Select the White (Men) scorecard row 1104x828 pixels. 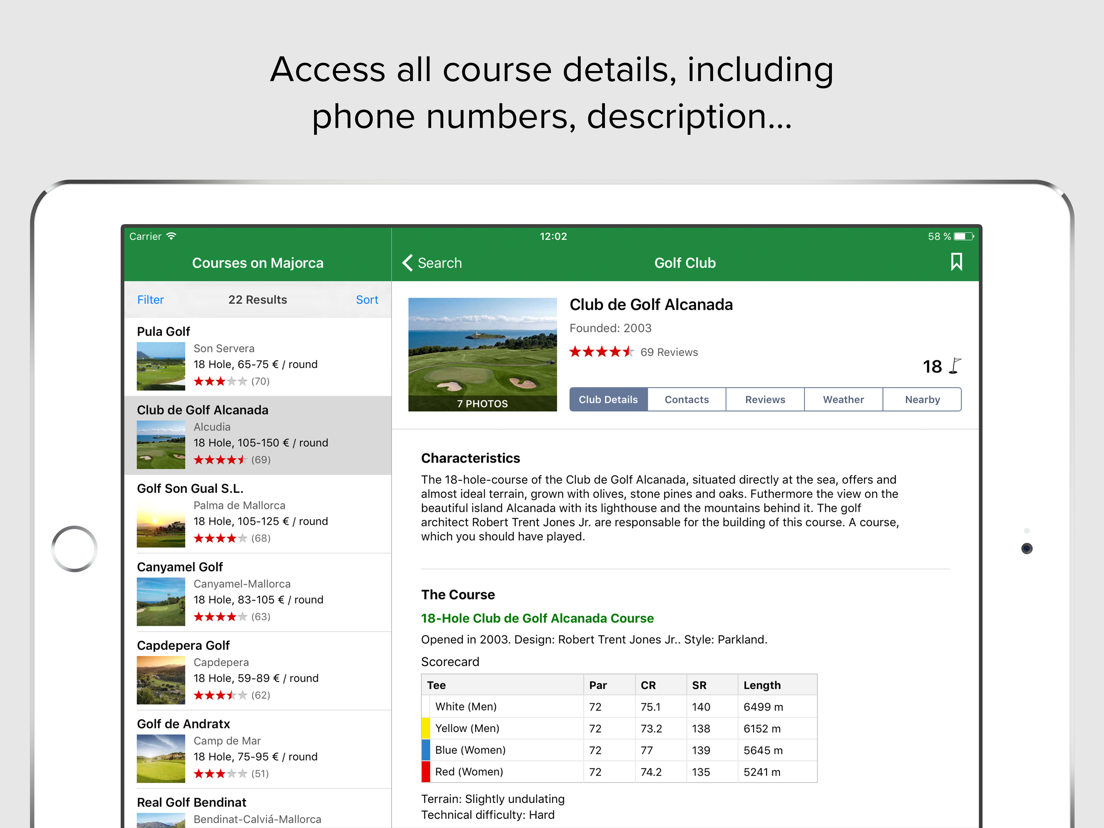click(619, 706)
